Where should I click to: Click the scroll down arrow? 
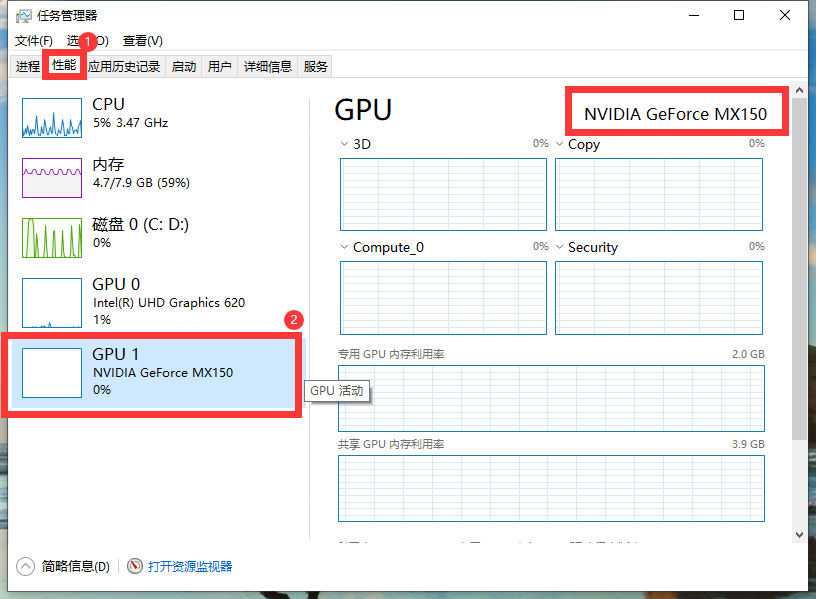[799, 534]
